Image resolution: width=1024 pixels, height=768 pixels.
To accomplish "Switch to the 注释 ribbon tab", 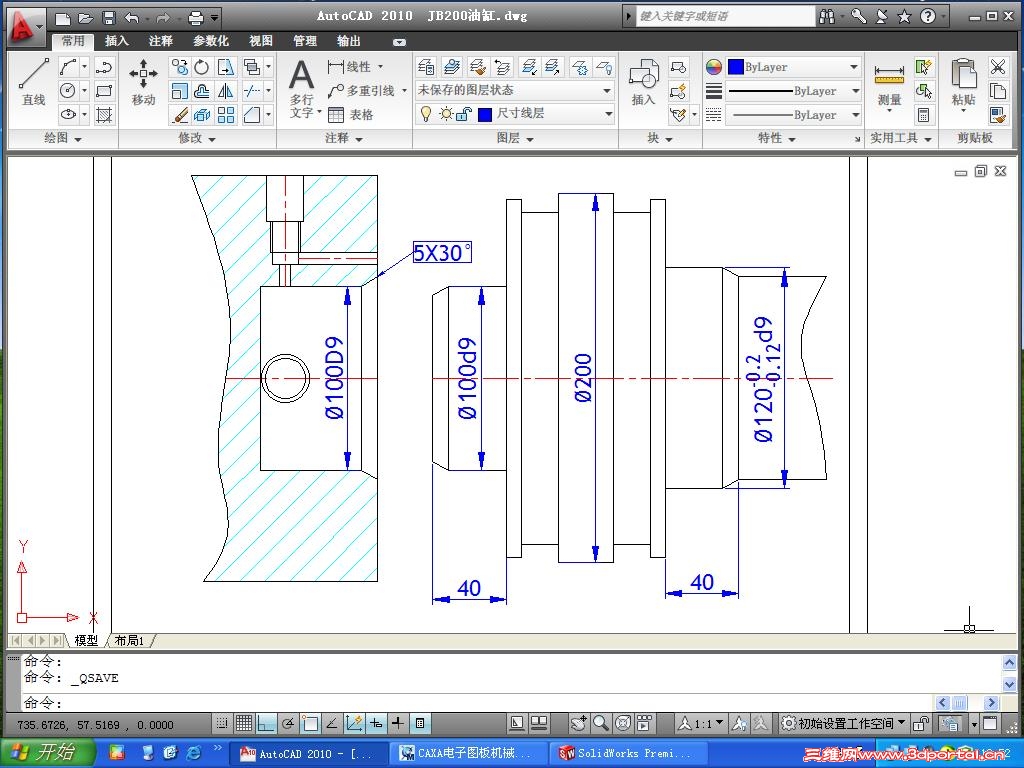I will click(161, 41).
